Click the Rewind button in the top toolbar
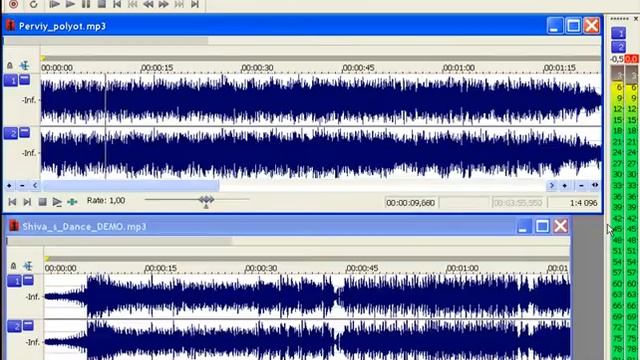 148,4
